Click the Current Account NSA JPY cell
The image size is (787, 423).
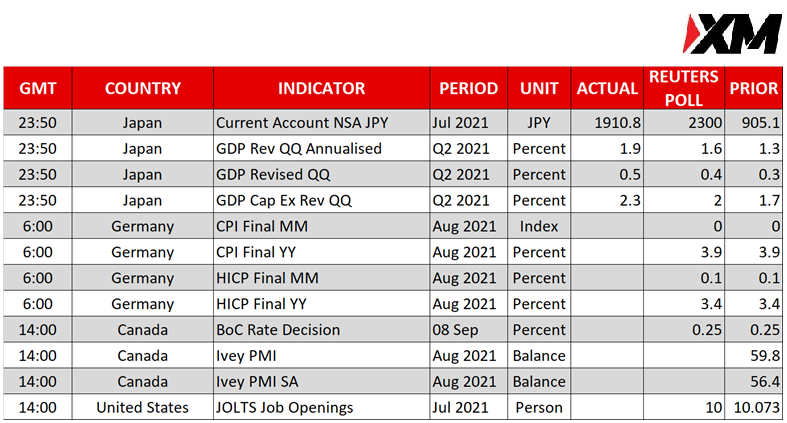pos(321,122)
